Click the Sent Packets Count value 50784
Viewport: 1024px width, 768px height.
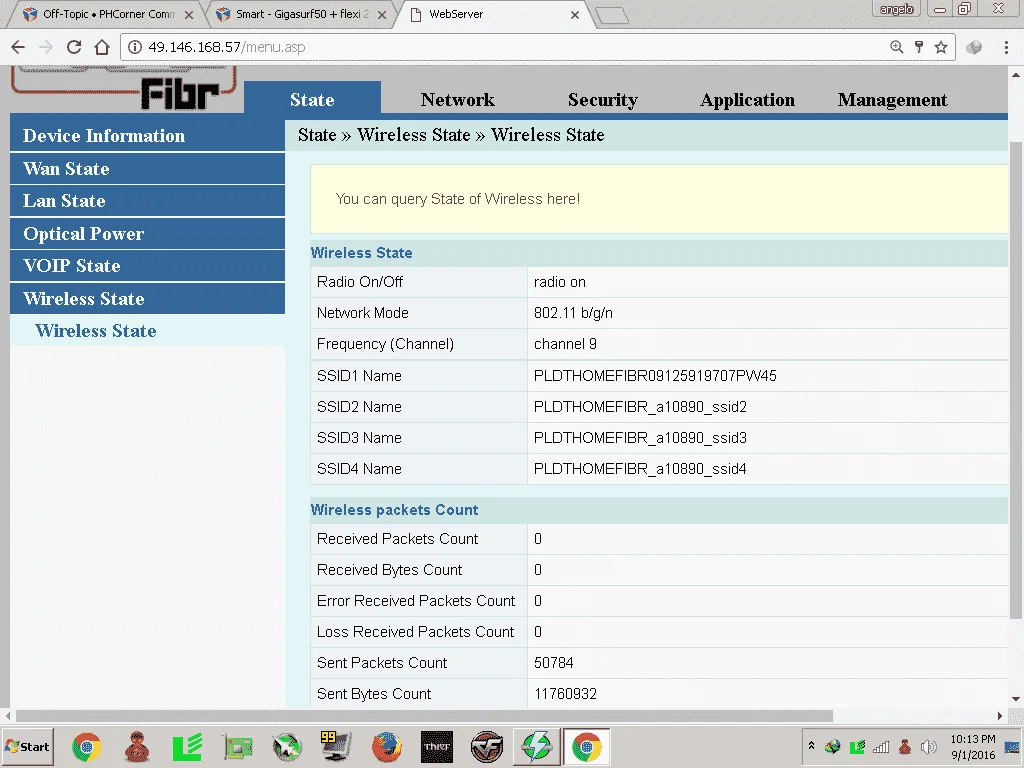(553, 663)
